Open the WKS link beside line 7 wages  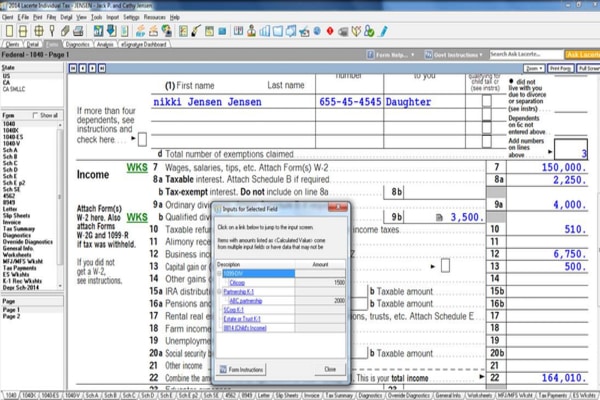click(x=137, y=168)
